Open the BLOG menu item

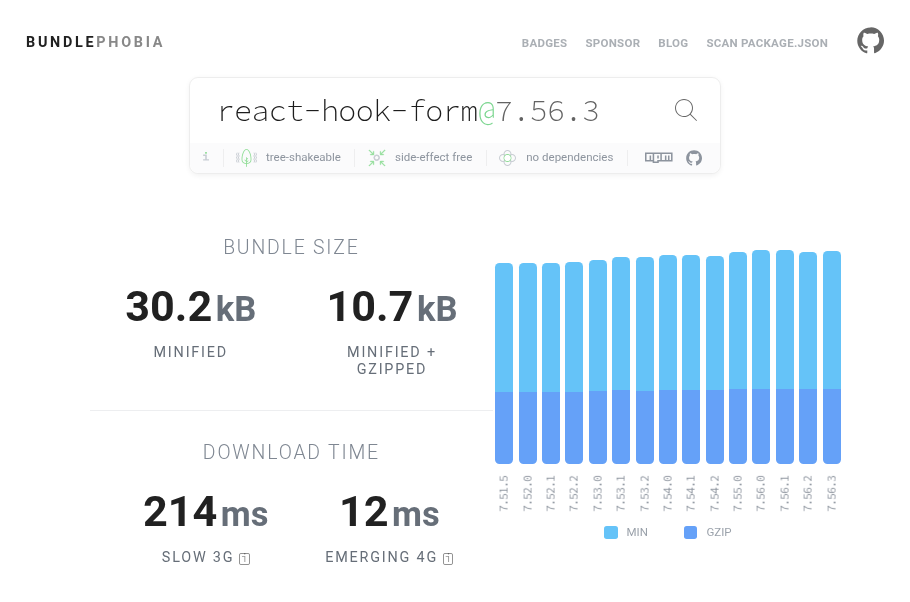[x=672, y=43]
